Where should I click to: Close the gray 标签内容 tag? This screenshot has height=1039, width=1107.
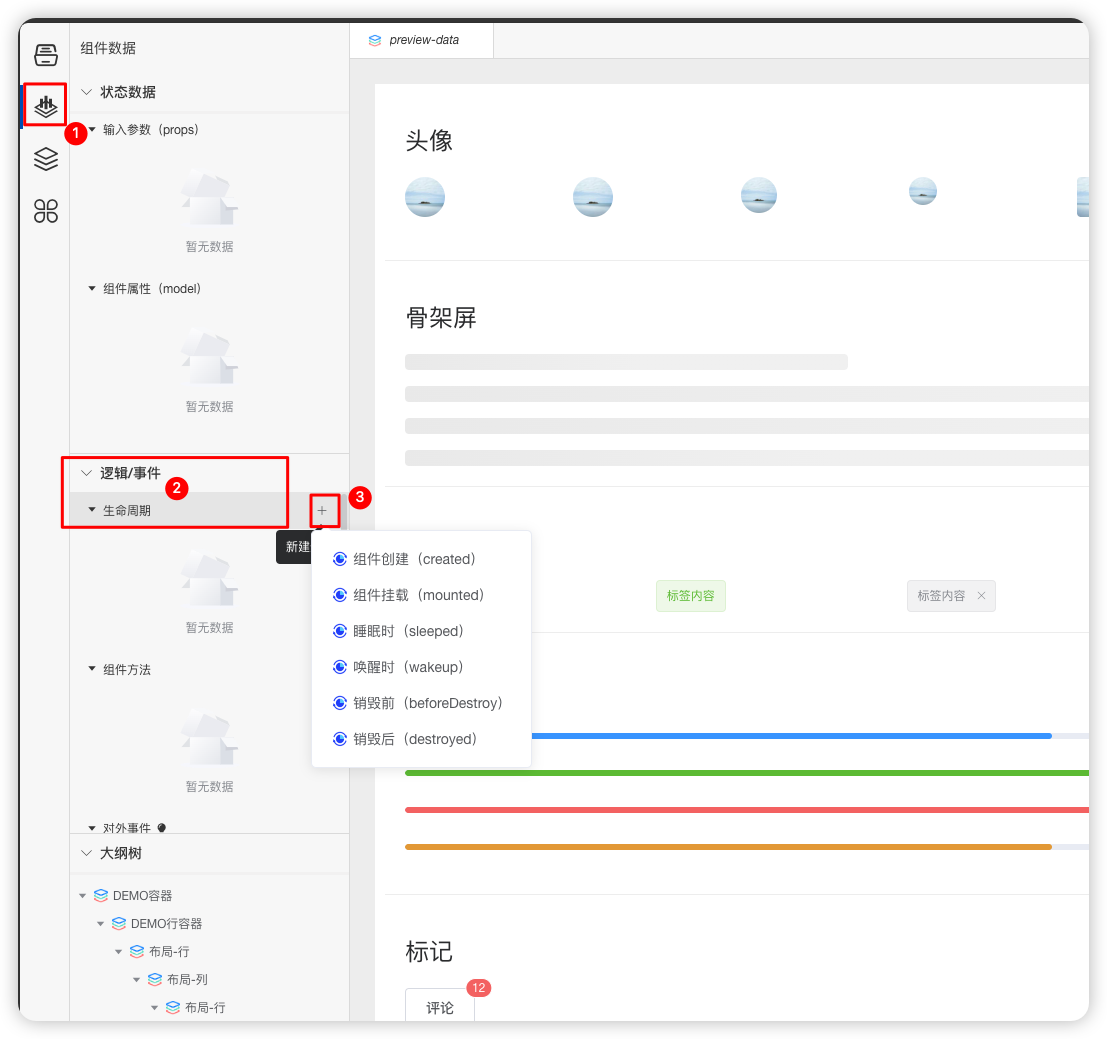click(981, 596)
